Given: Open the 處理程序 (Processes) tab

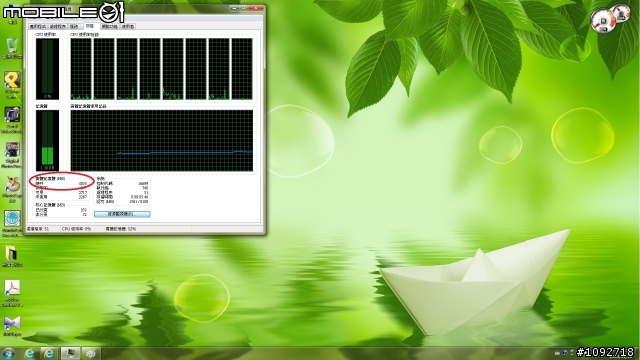Looking at the screenshot, I should point(58,27).
